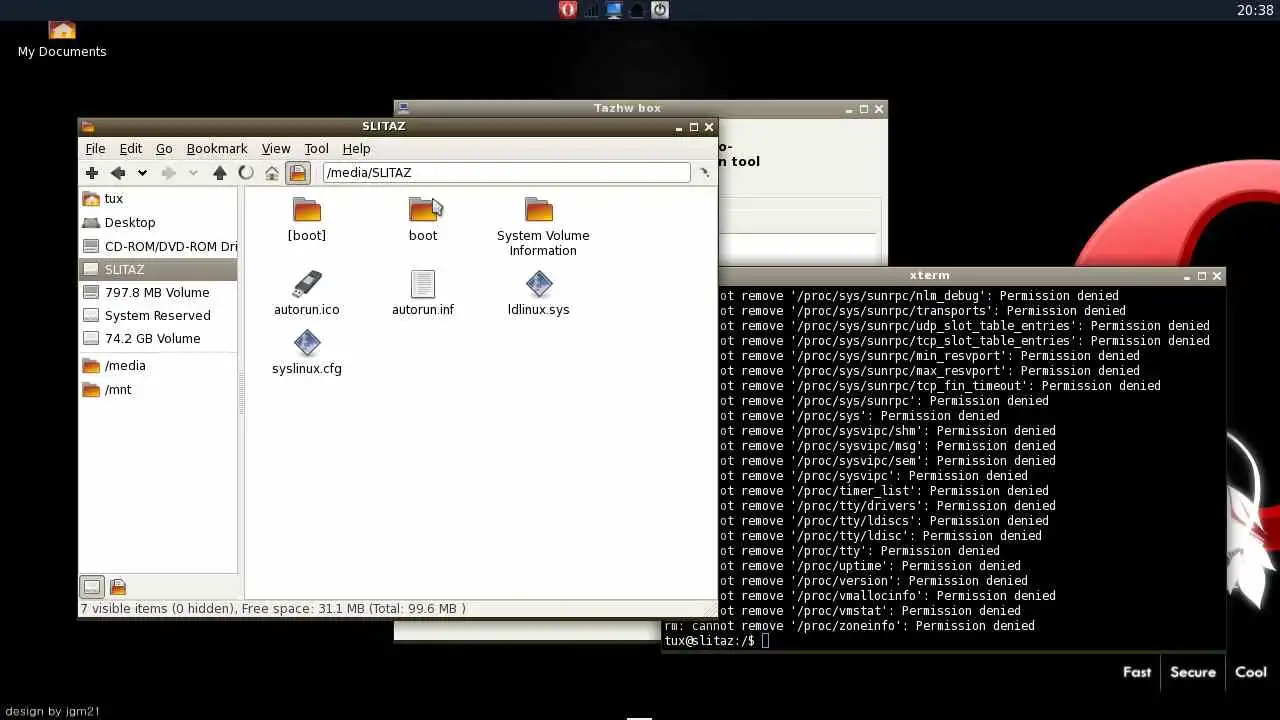The image size is (1280, 720).
Task: Select the 74.2 GB Volume entry
Action: [158, 338]
